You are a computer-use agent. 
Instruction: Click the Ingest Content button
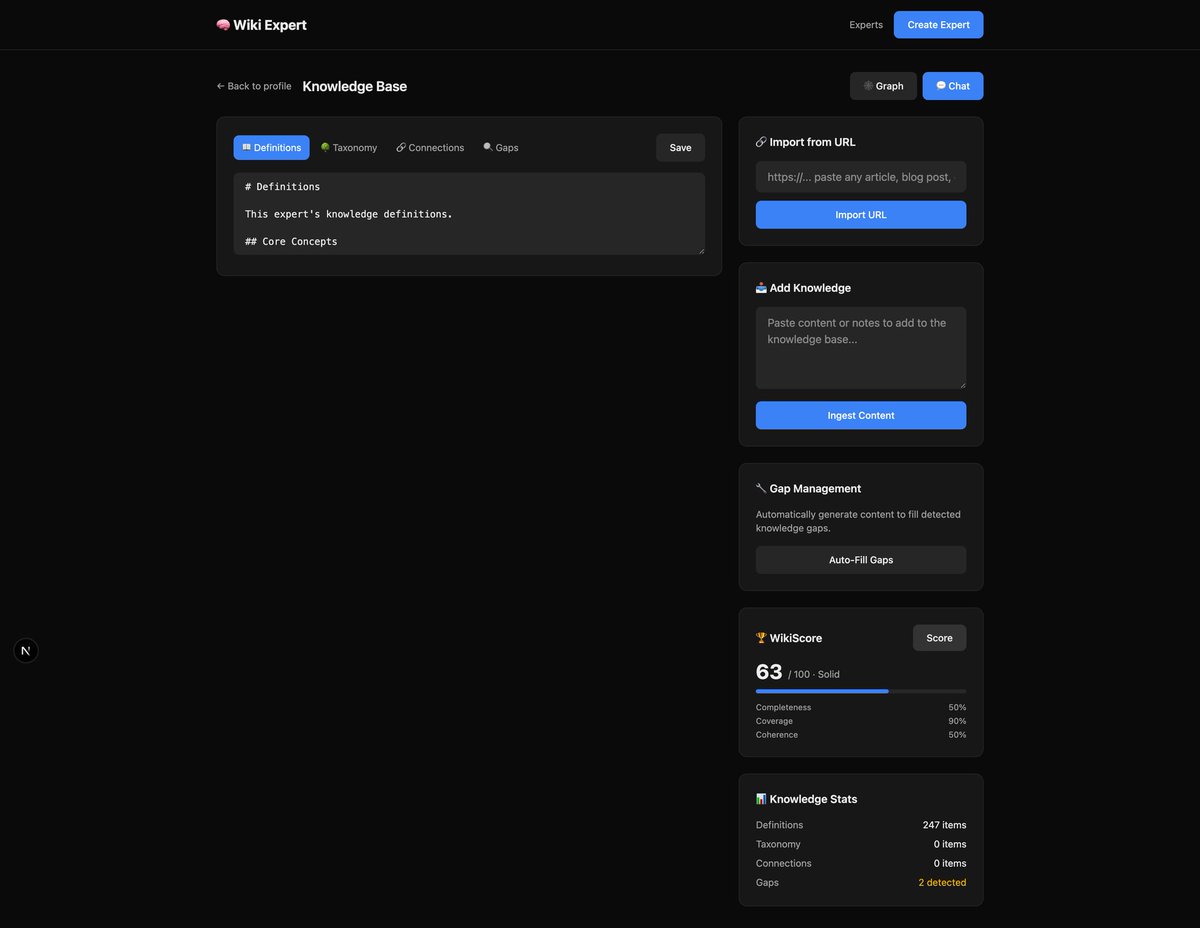click(861, 416)
